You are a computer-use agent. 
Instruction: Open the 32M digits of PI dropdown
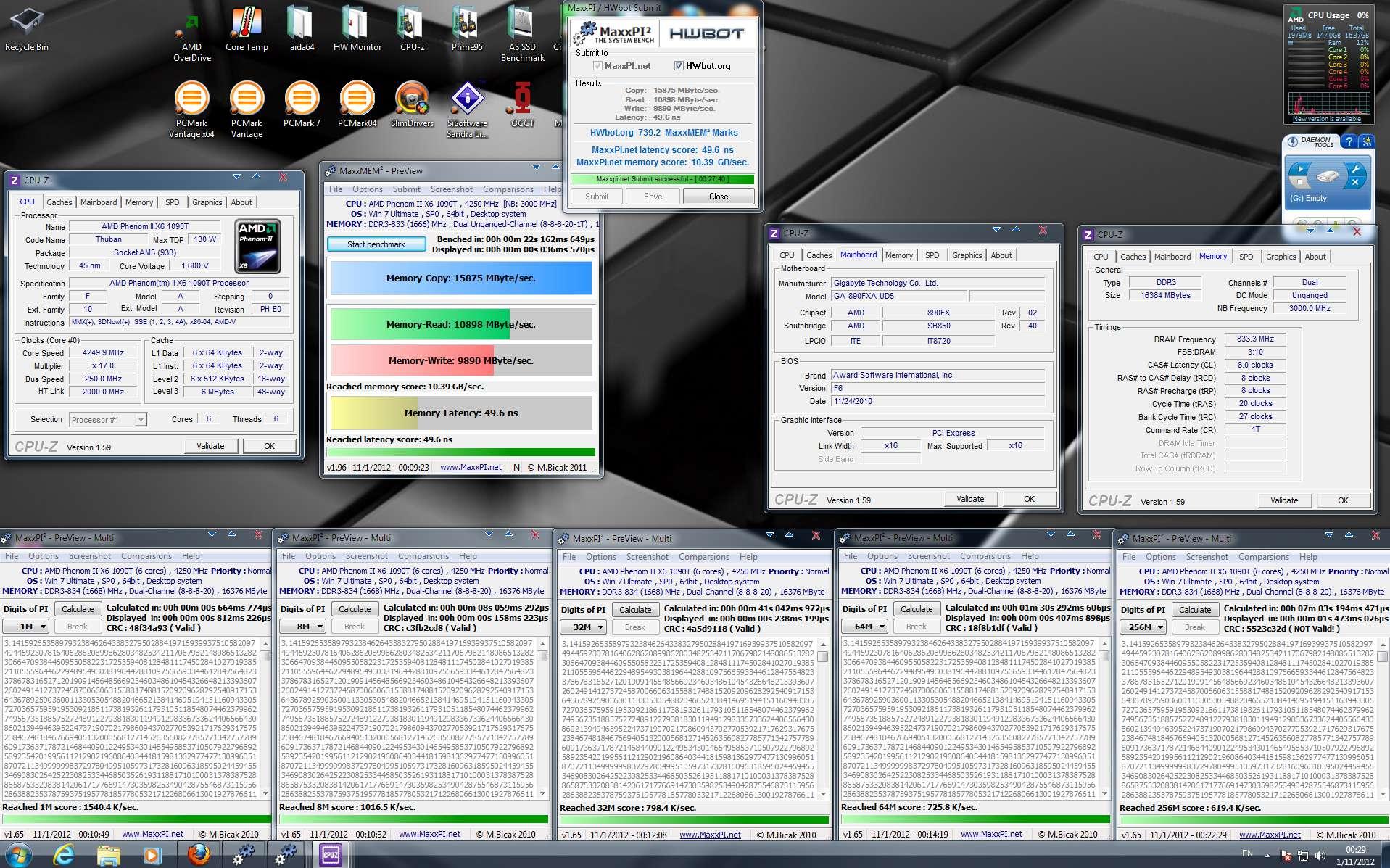583,627
